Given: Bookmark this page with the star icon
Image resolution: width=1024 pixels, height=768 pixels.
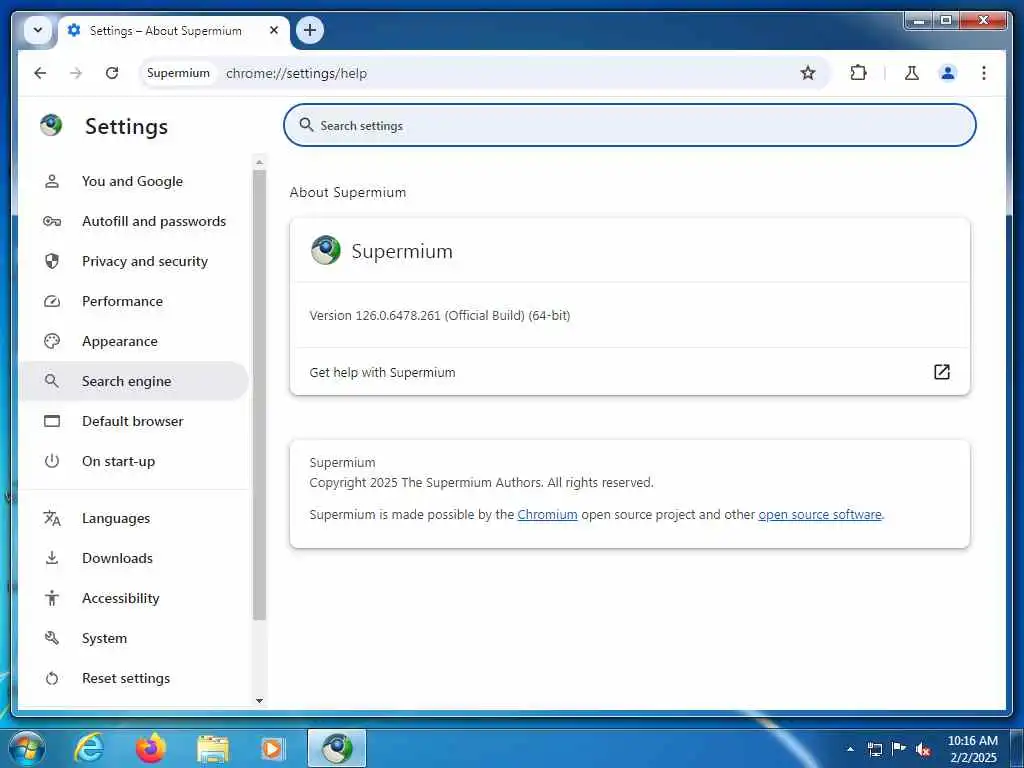Looking at the screenshot, I should [x=808, y=73].
